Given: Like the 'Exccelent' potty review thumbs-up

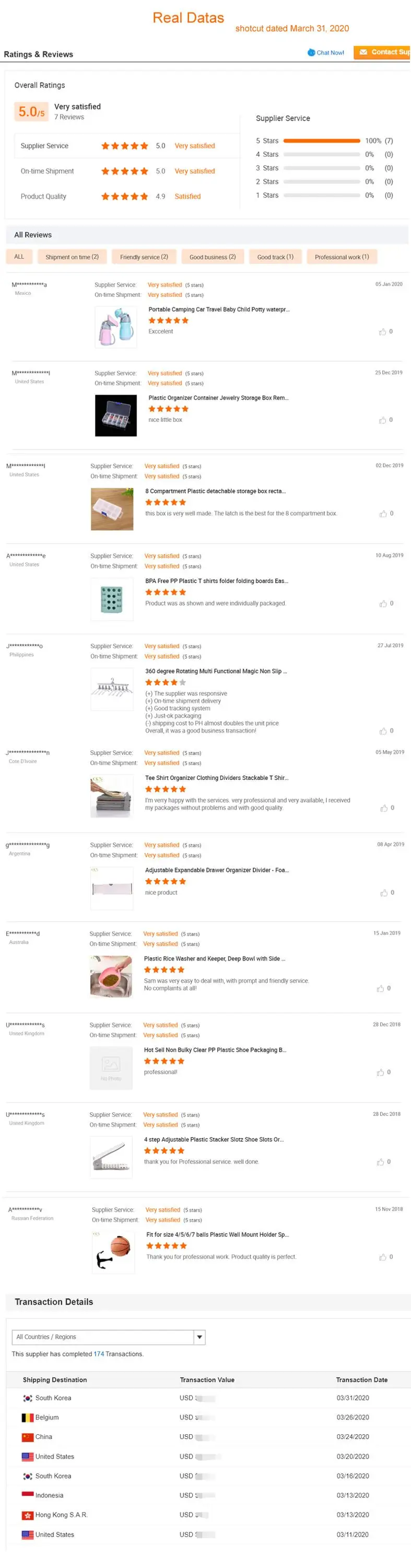Looking at the screenshot, I should pos(383,332).
